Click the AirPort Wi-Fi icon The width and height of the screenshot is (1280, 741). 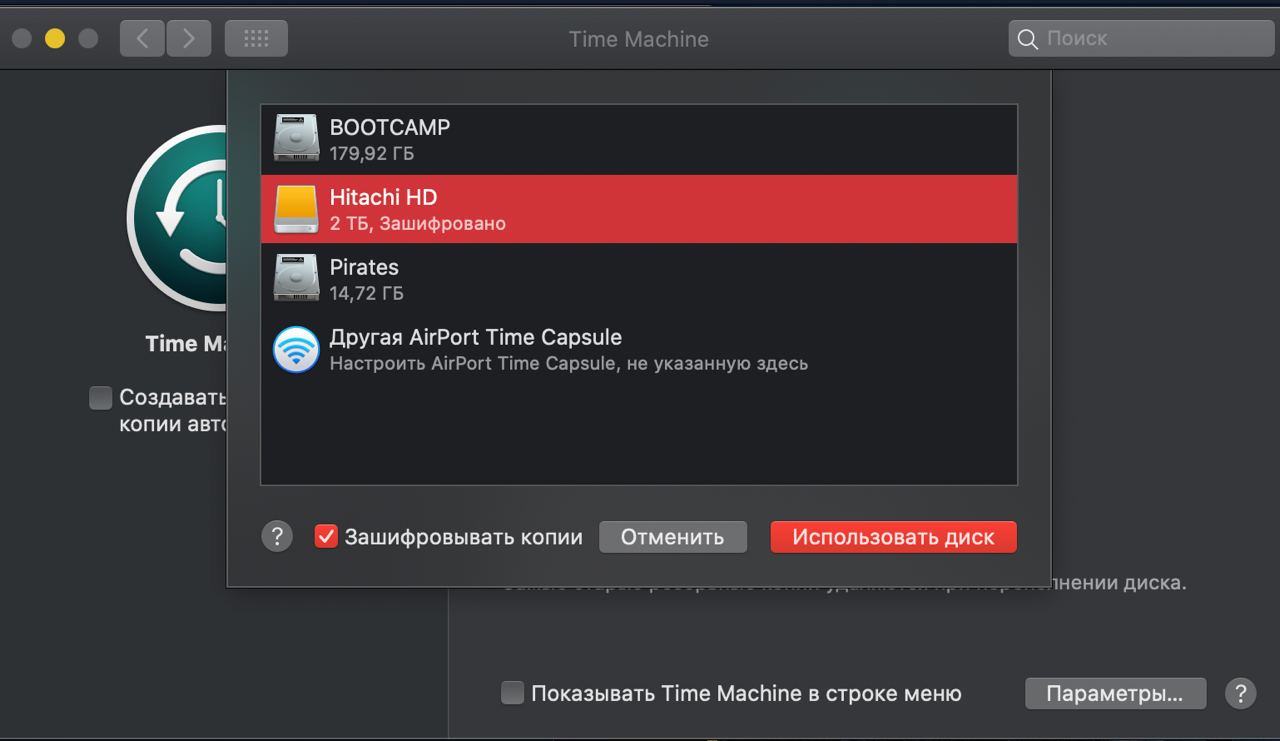(296, 349)
